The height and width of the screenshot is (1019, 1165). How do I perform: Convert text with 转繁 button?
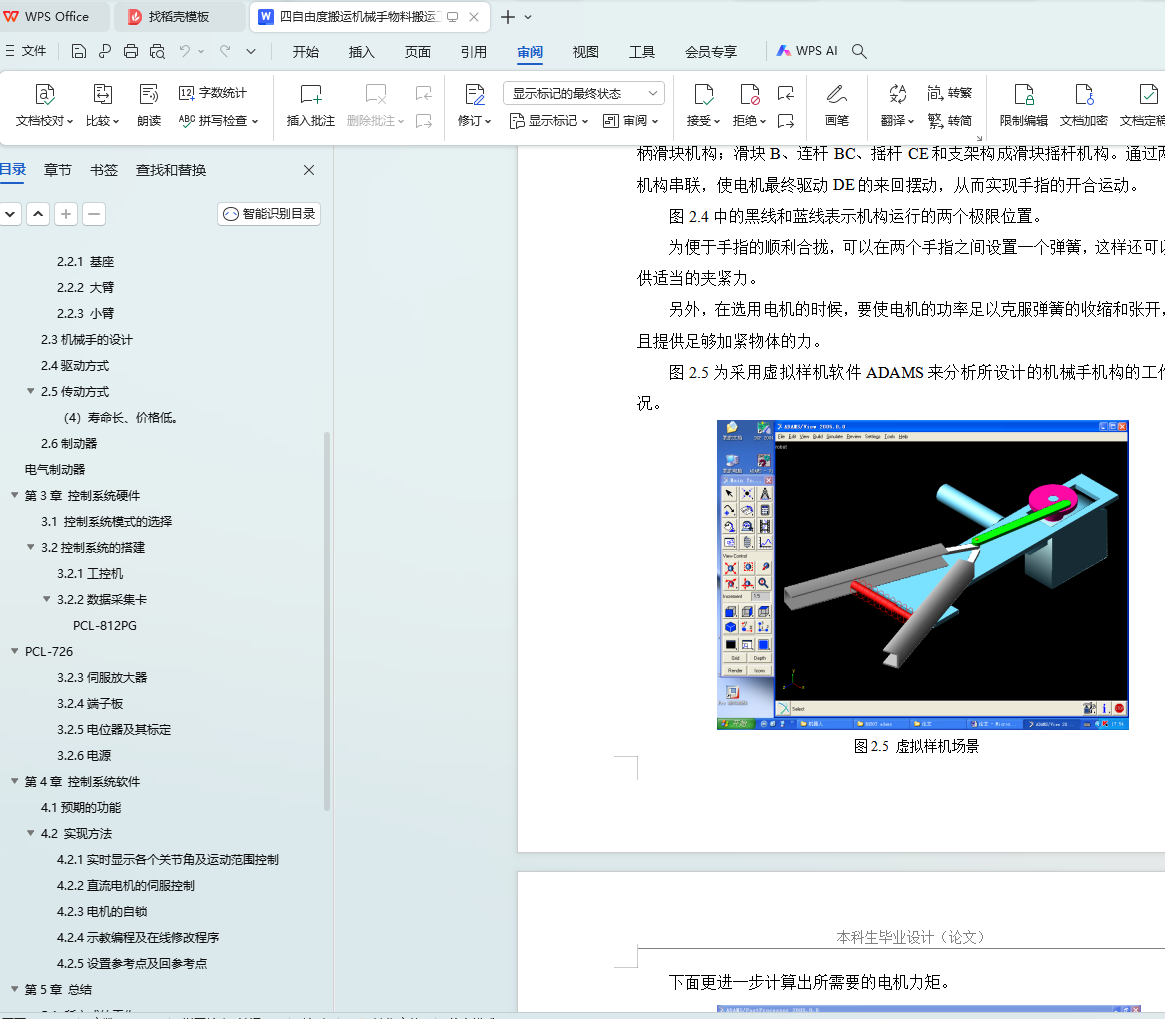950,93
